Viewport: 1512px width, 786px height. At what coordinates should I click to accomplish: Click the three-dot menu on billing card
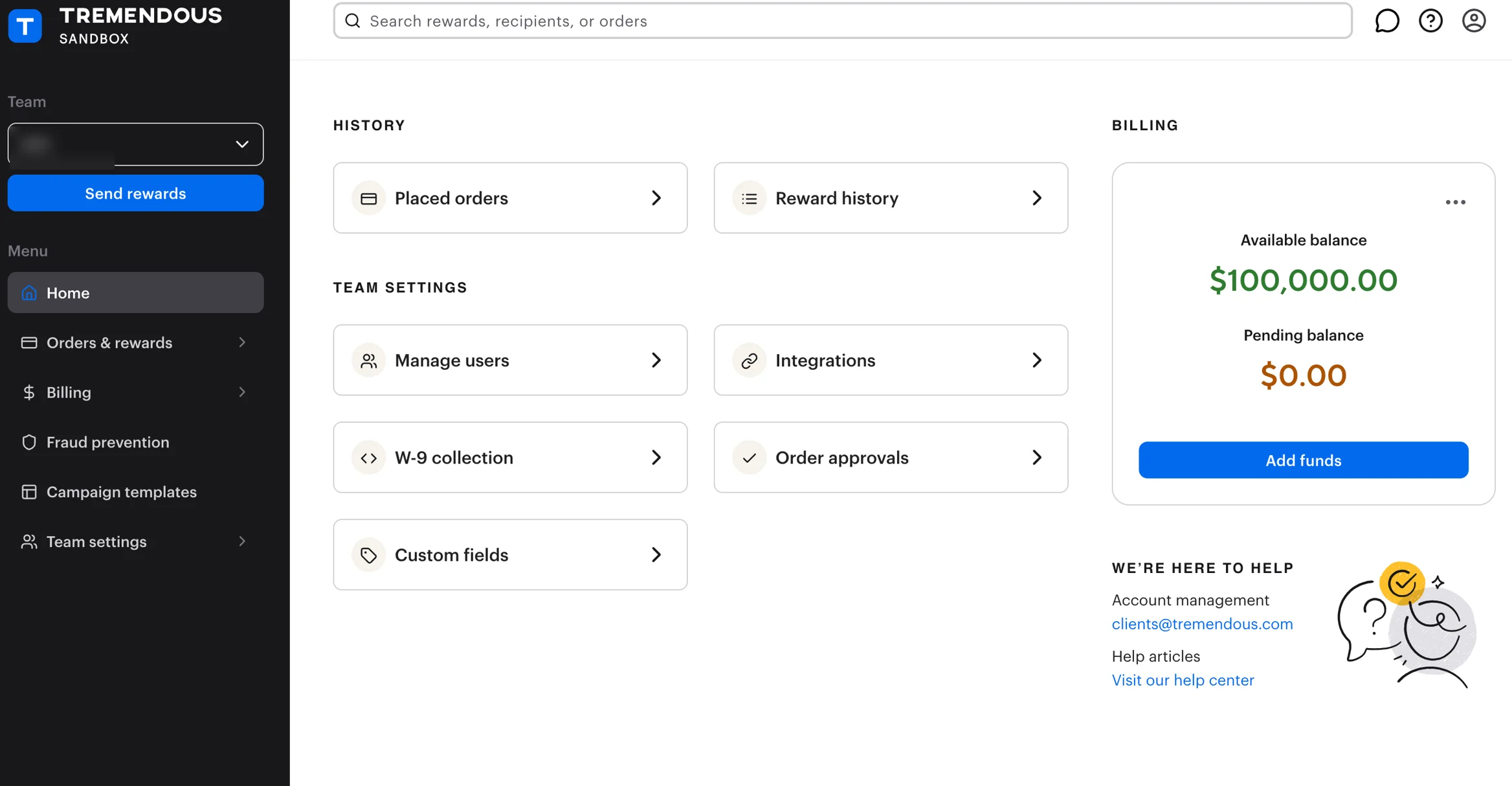pyautogui.click(x=1455, y=202)
